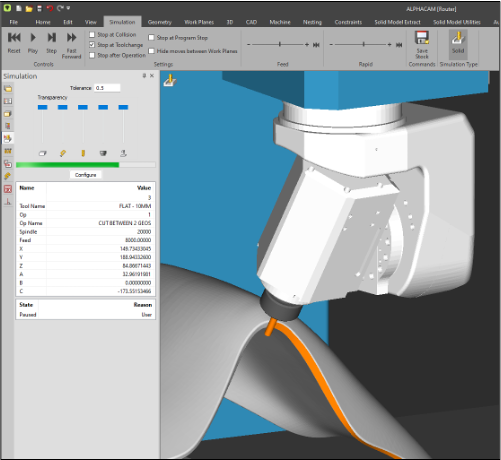501x460 pixels.
Task: Enable Stop at Collision checkbox
Action: click(92, 35)
